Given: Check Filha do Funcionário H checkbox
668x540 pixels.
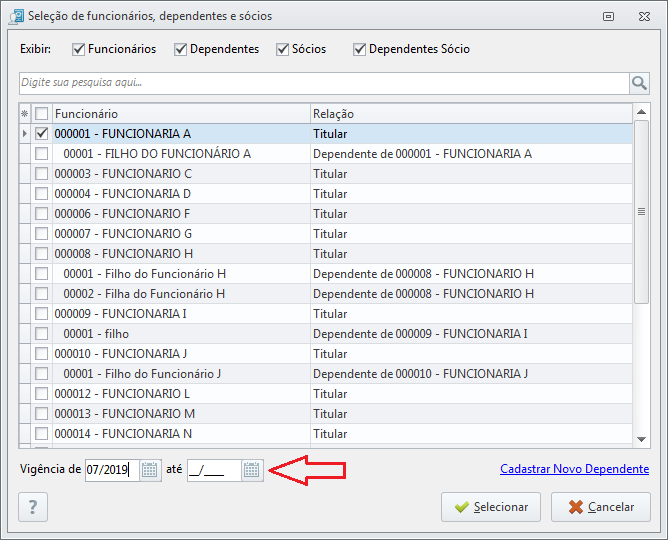Looking at the screenshot, I should tap(41, 294).
